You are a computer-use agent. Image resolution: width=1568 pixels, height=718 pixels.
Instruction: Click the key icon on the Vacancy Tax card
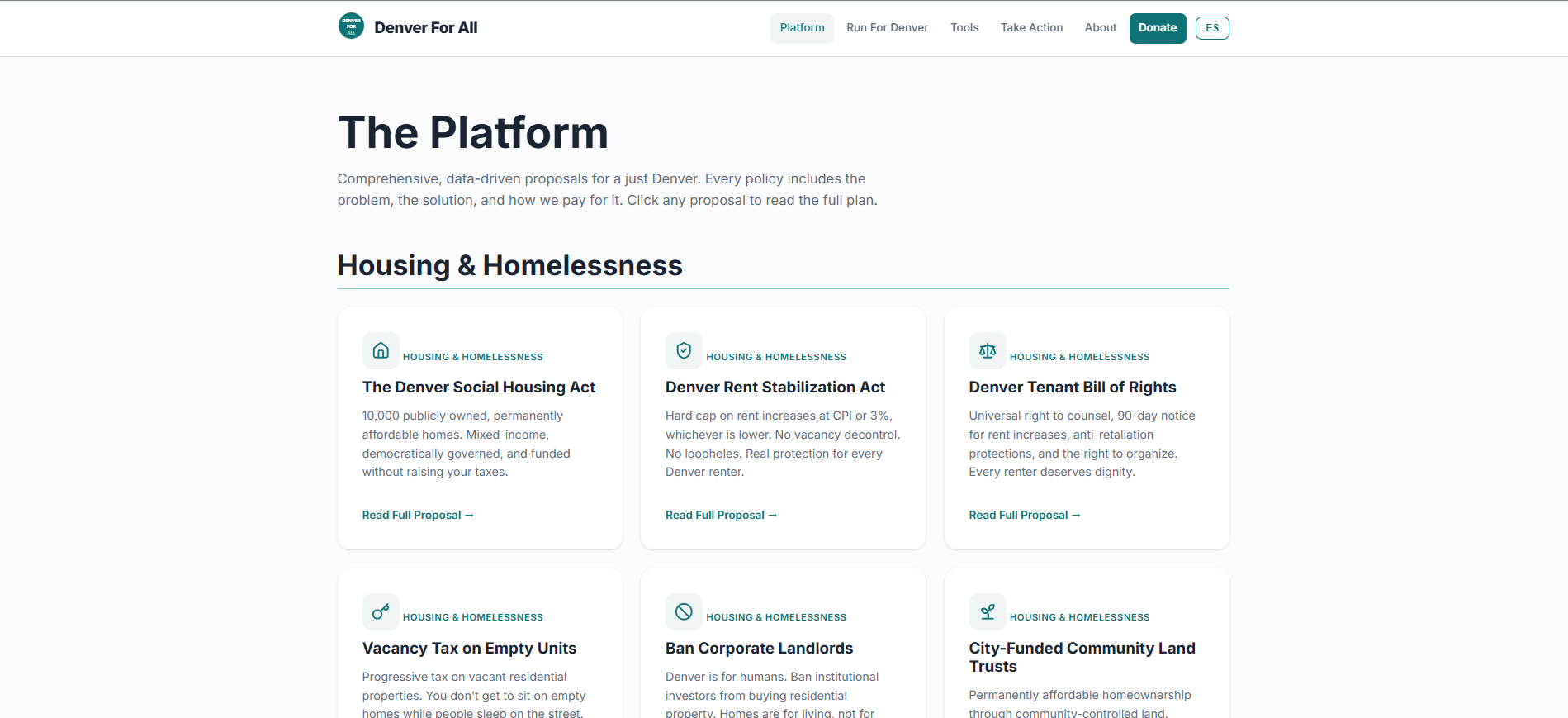[x=381, y=611]
